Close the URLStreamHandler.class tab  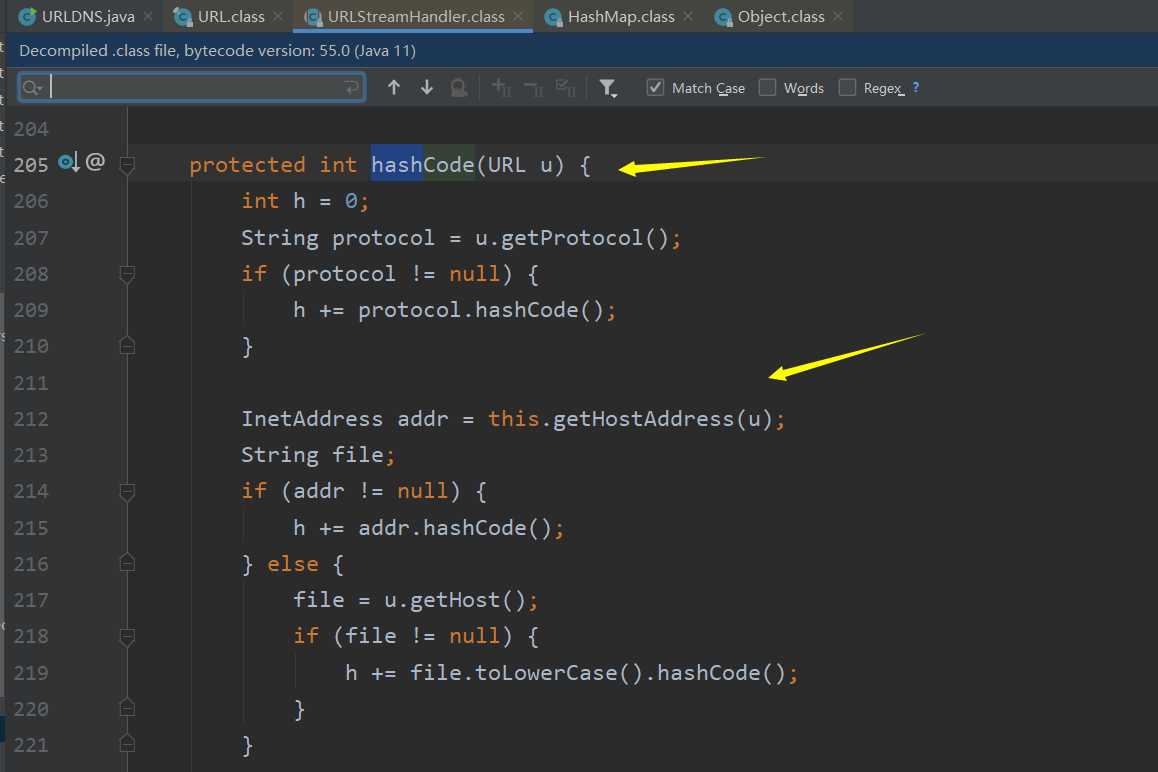coord(518,16)
